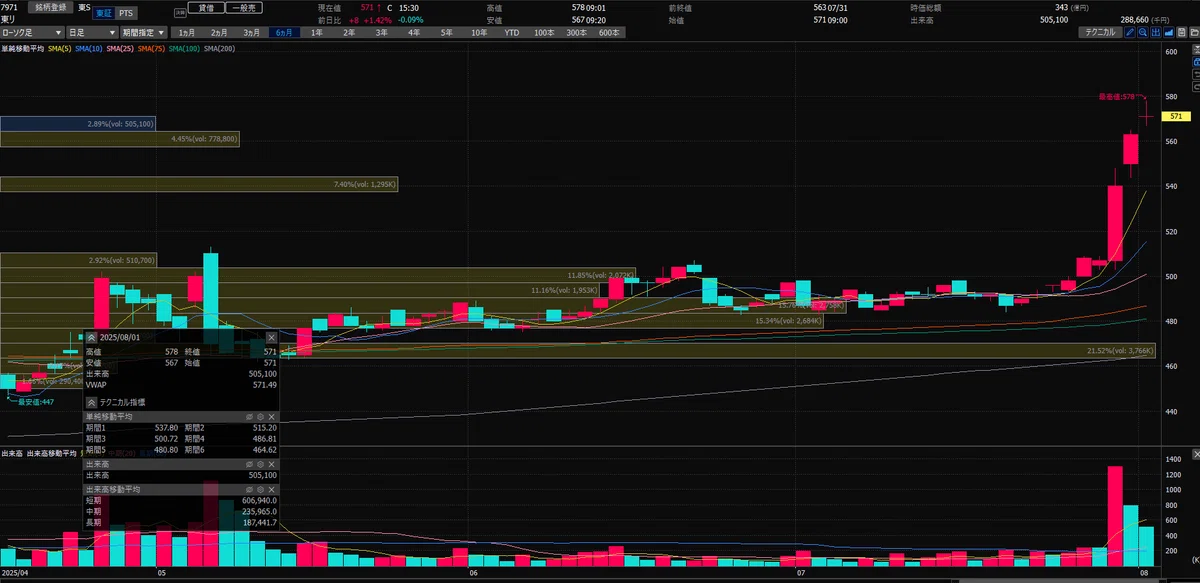Switch to the PTS market tab
The width and height of the screenshot is (1200, 583).
click(125, 13)
